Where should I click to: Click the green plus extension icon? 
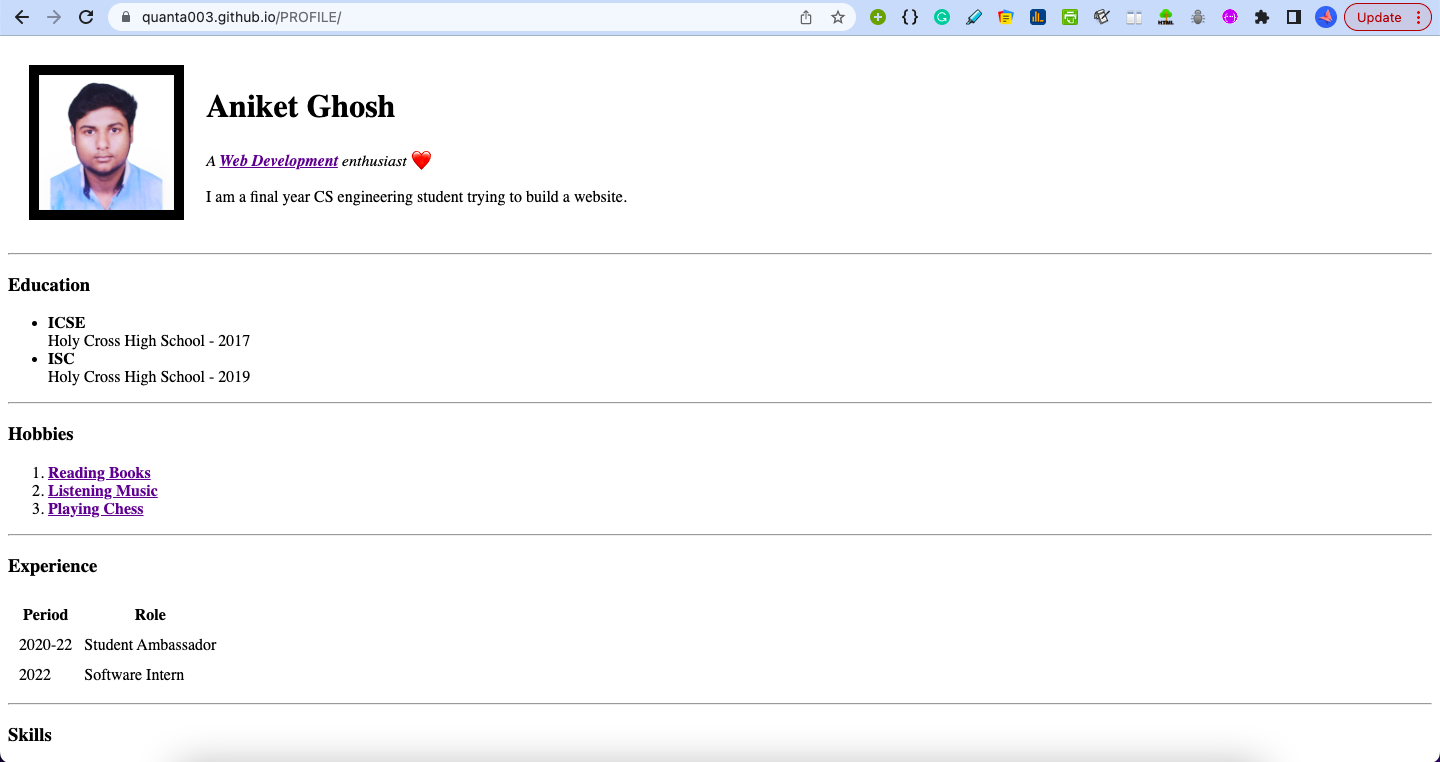(878, 17)
